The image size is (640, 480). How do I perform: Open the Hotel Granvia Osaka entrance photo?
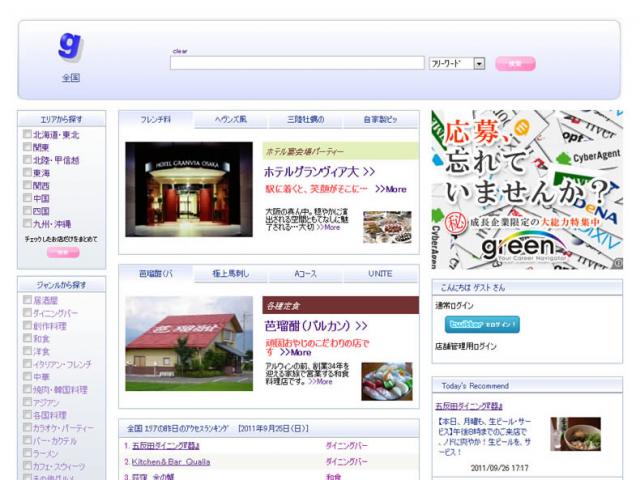point(189,189)
